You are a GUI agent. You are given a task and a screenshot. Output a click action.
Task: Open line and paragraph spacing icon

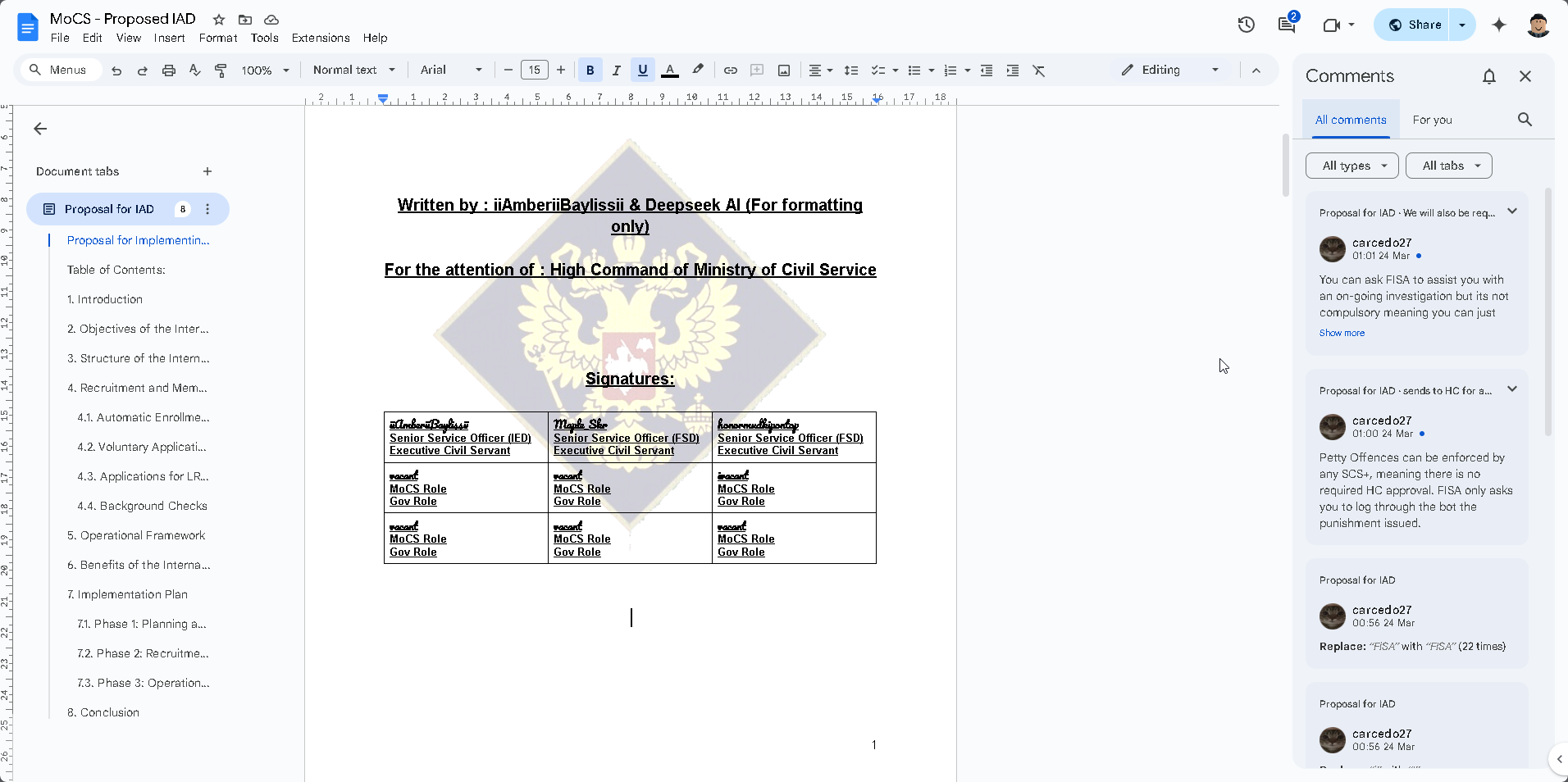pos(851,70)
